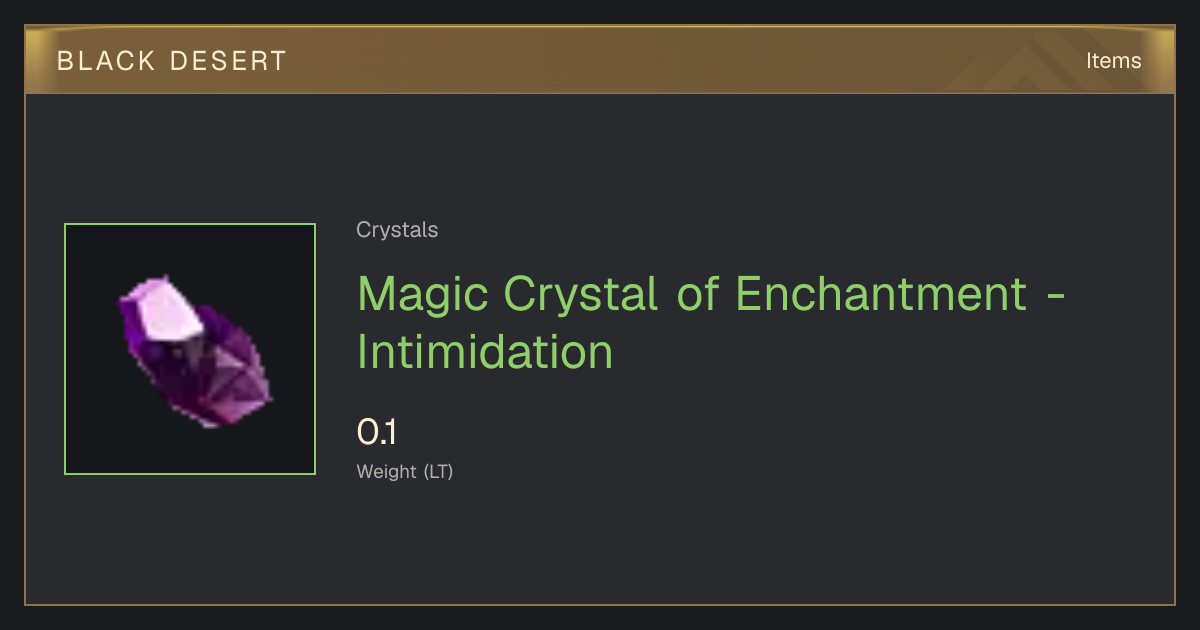Click the Weight (LT) label
This screenshot has width=1200, height=630.
coord(405,471)
